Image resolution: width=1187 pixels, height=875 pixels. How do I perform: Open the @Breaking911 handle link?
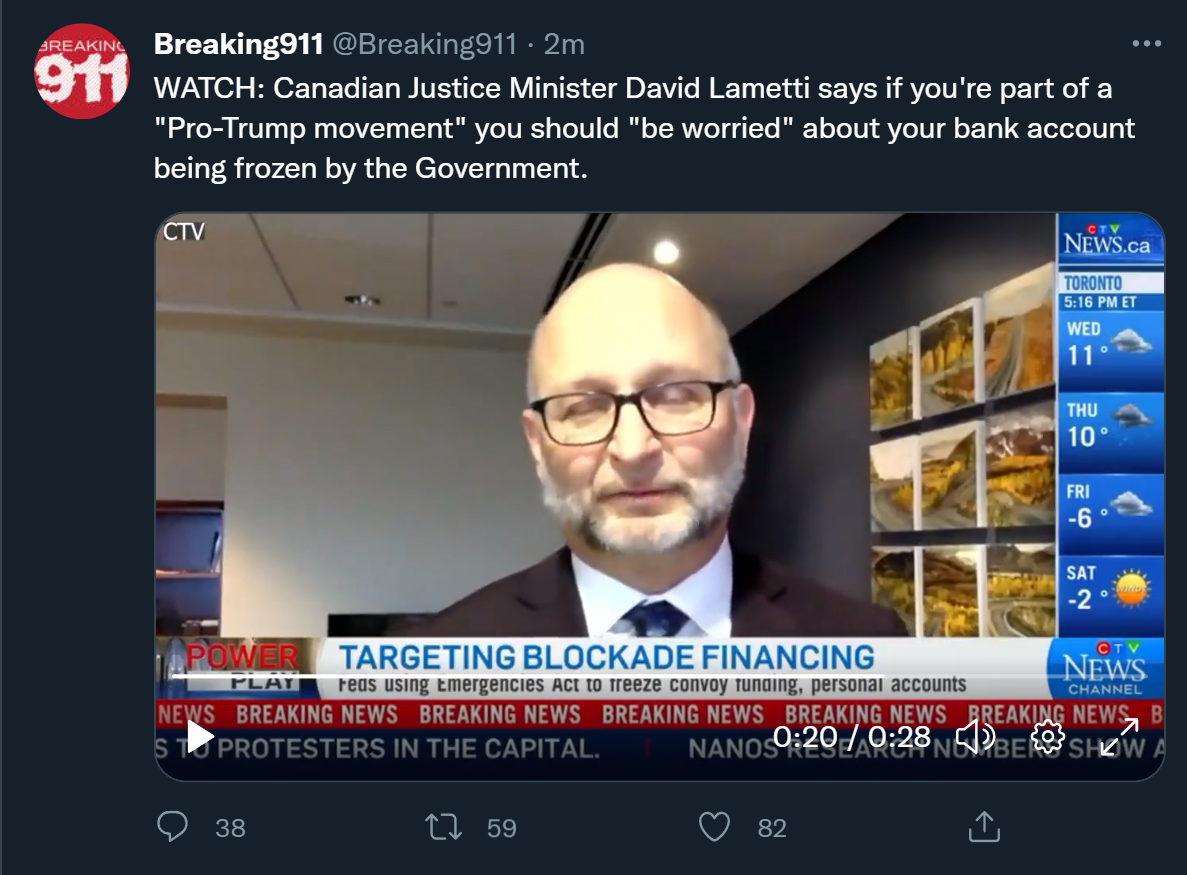(x=424, y=45)
